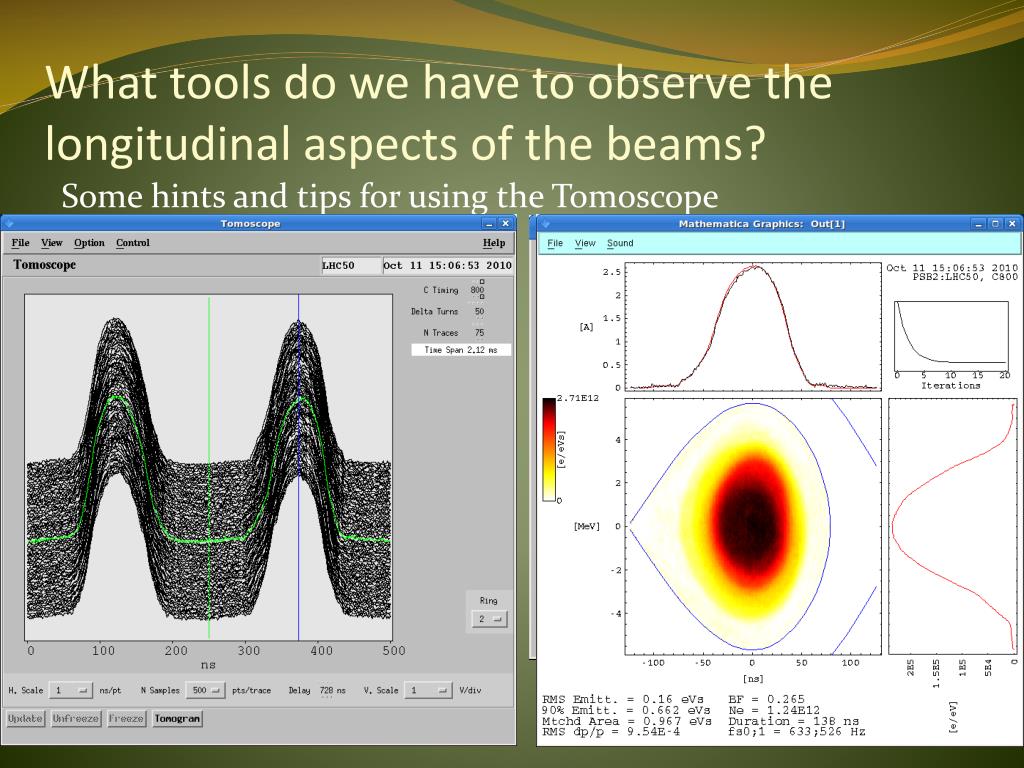Click the Update button
This screenshot has width=1024, height=768.
[x=25, y=718]
